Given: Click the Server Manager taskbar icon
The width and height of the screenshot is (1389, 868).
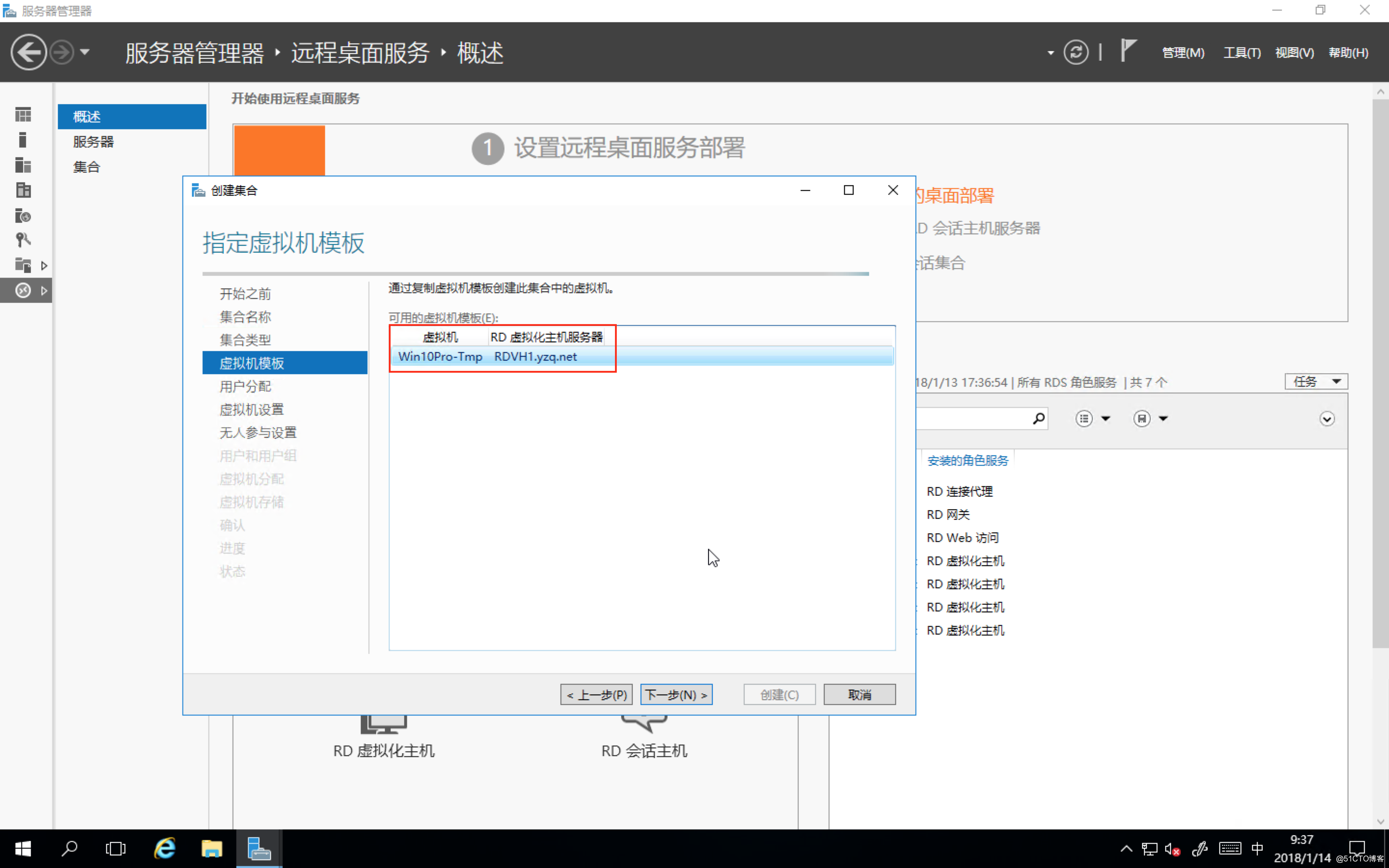Looking at the screenshot, I should pos(259,849).
